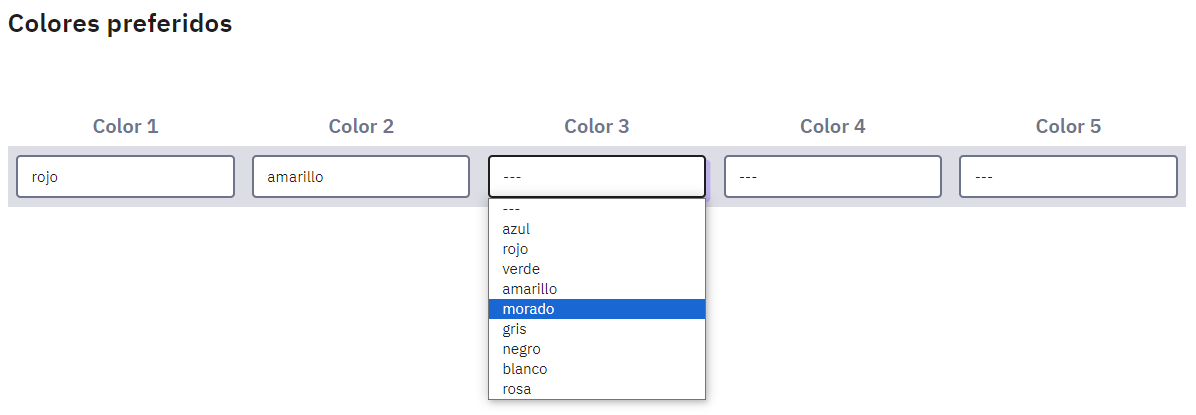Viewport: 1196px width, 415px height.
Task: Select blanco in the color list
Action: click(x=597, y=369)
